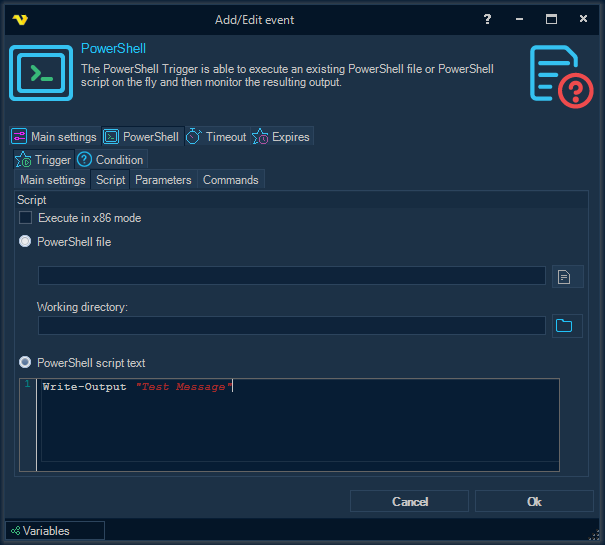Open the Timeout tab

click(216, 137)
